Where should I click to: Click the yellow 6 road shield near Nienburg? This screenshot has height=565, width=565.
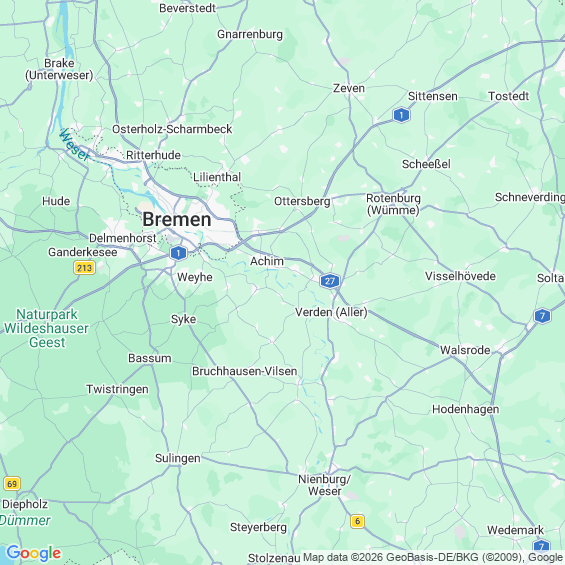[x=357, y=521]
